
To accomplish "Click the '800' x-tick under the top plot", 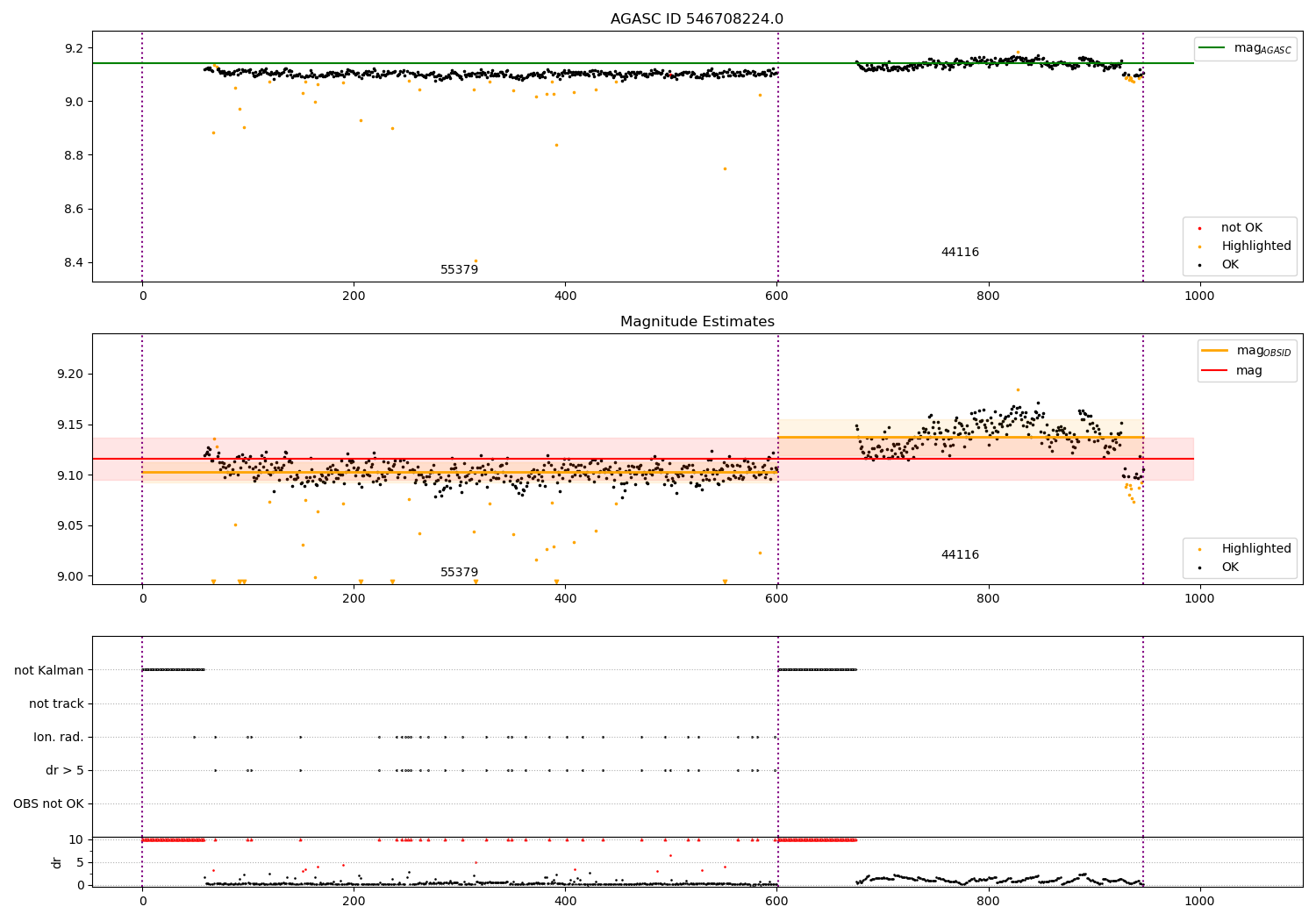I will 988,296.
